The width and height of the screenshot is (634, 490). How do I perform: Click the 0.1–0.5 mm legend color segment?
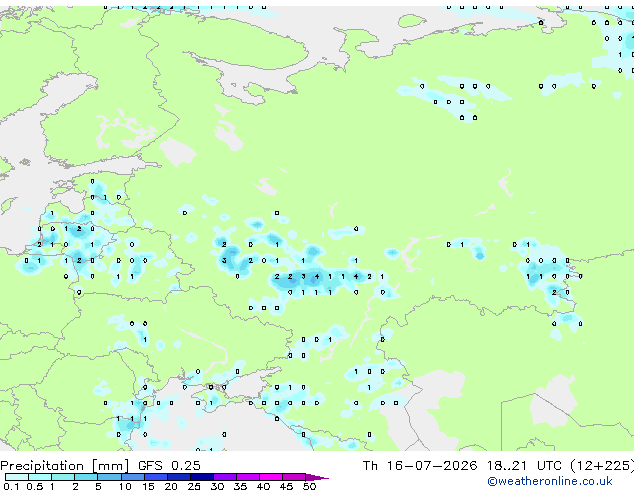tap(17, 477)
